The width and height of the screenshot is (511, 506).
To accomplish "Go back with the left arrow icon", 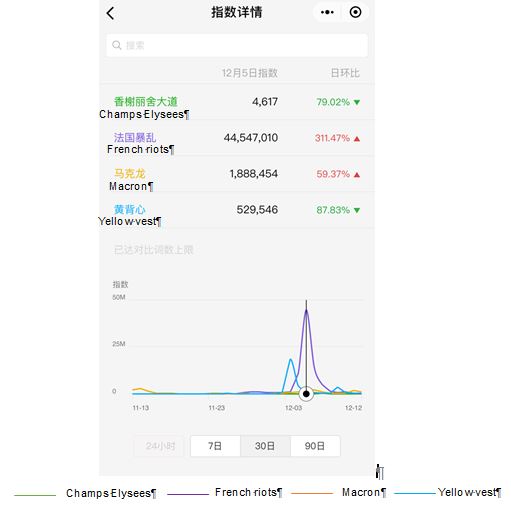I will [110, 13].
